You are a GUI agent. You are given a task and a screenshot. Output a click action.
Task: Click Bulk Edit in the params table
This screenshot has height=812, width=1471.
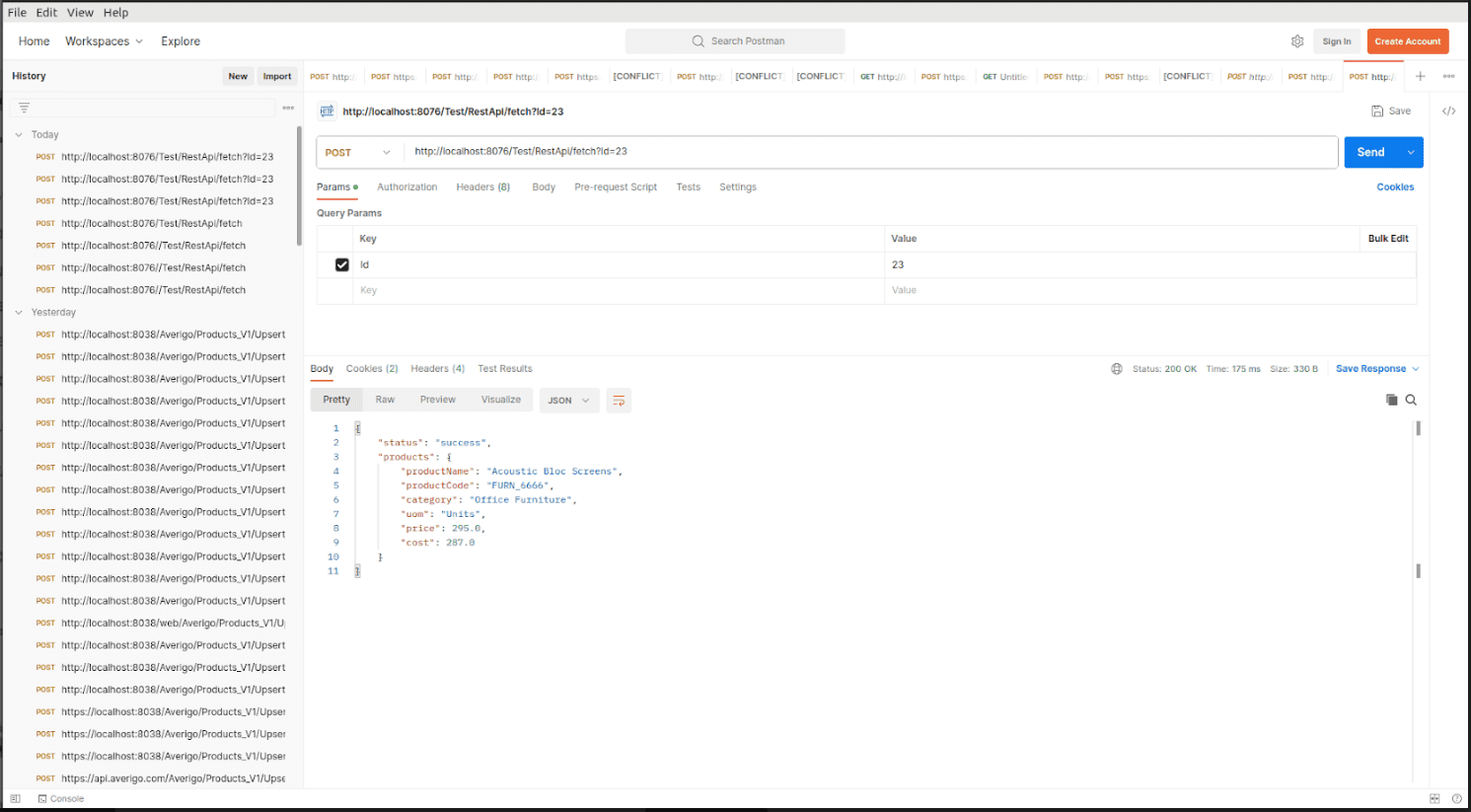1388,239
